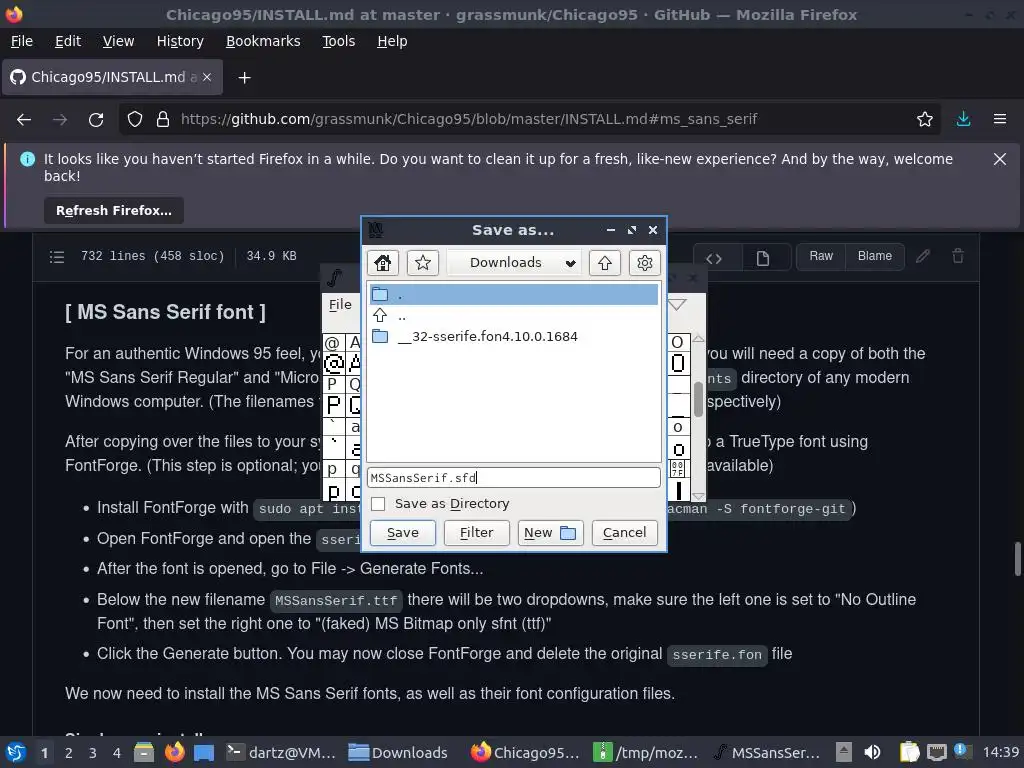Open clipboard manager tray icon
1024x768 pixels.
point(909,752)
